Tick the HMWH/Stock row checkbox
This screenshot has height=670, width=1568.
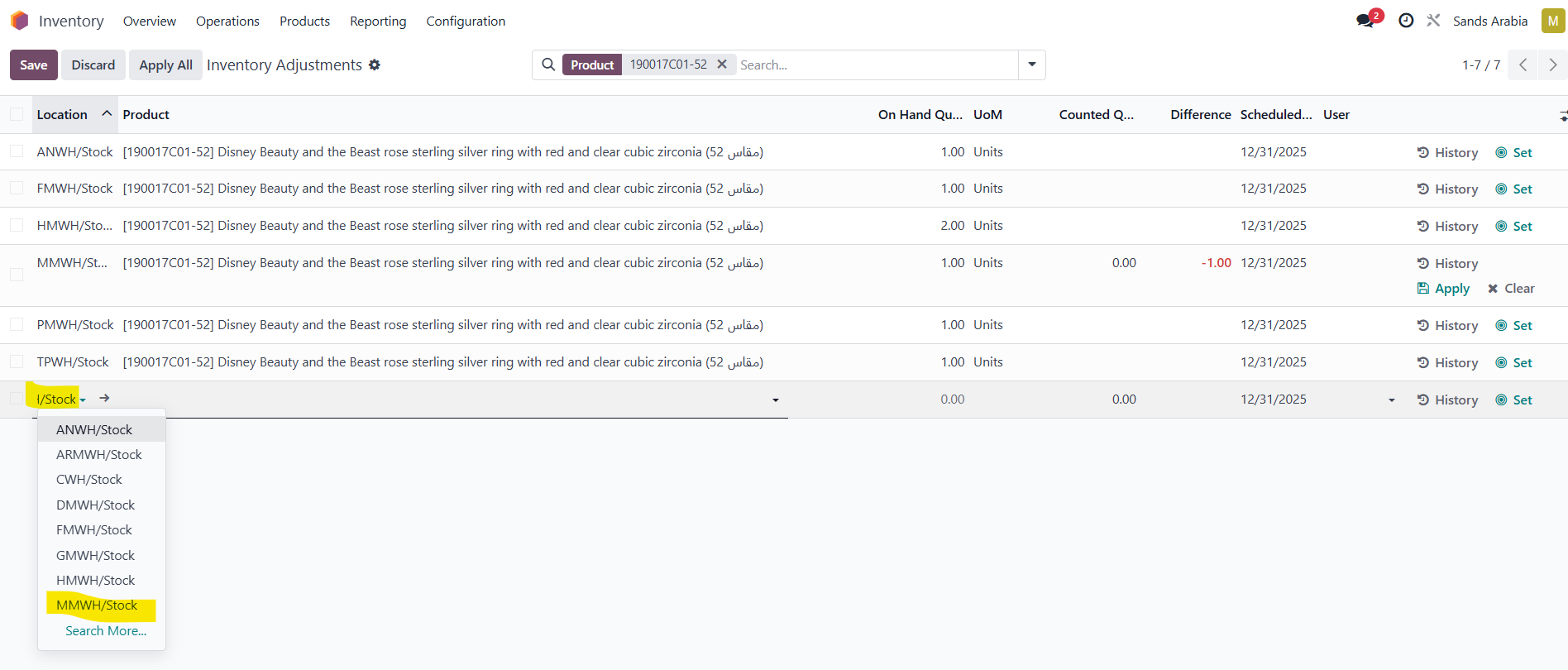(17, 225)
